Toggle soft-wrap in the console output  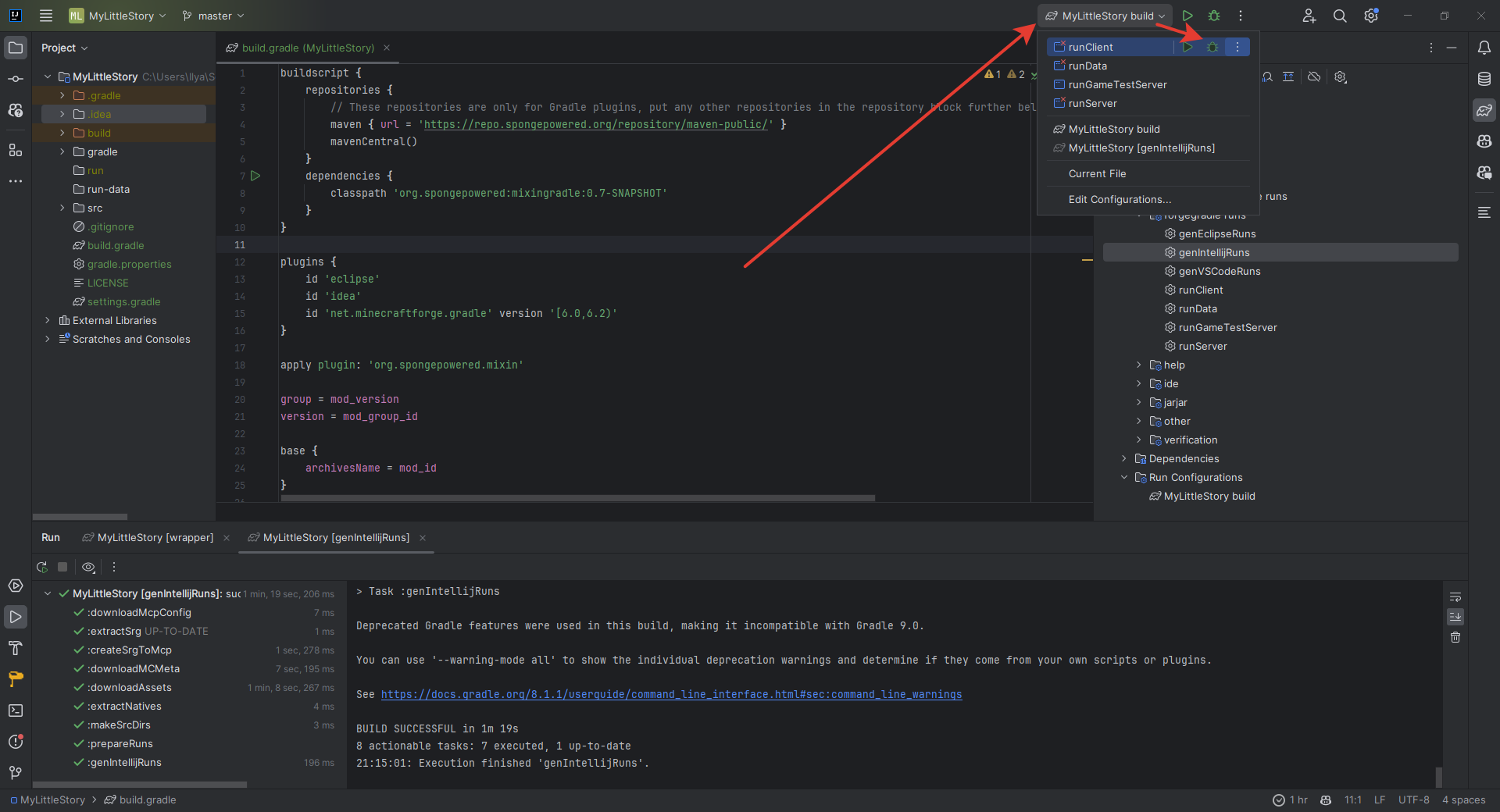pos(1455,597)
